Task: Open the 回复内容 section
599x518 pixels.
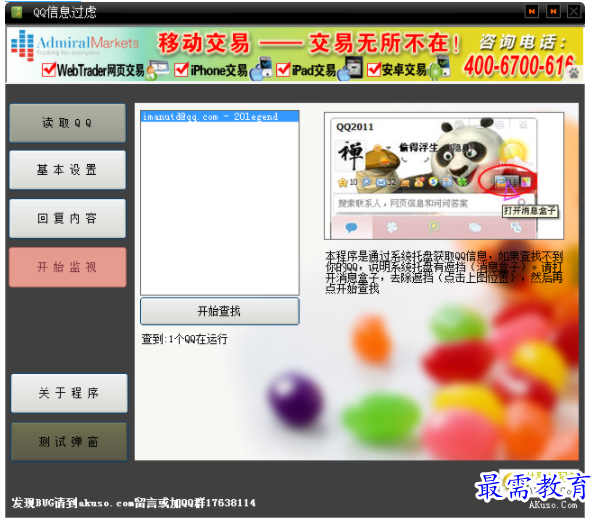Action: [x=68, y=219]
